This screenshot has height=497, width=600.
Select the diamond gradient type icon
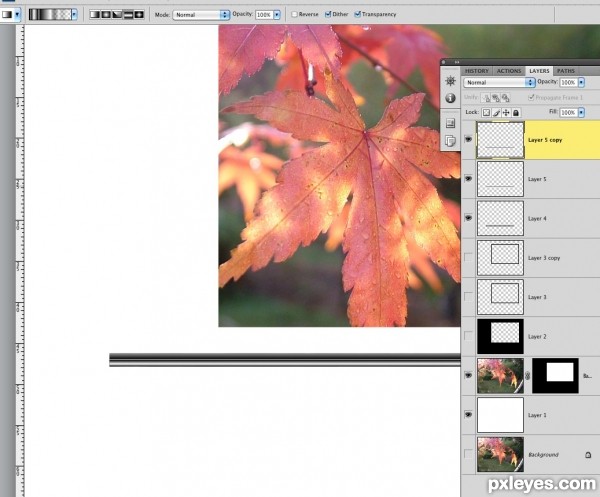pos(139,15)
